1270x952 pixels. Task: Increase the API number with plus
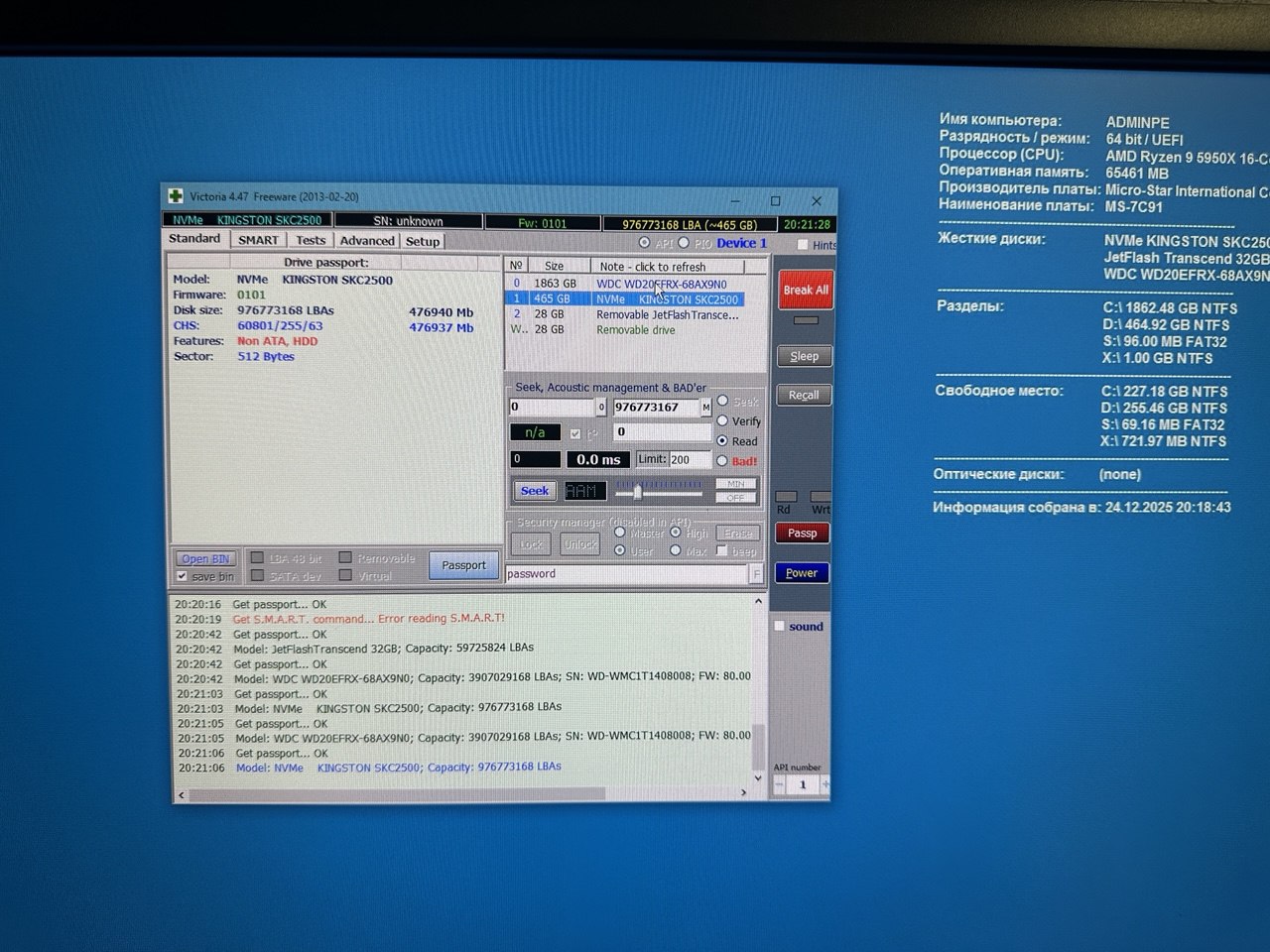coord(825,784)
